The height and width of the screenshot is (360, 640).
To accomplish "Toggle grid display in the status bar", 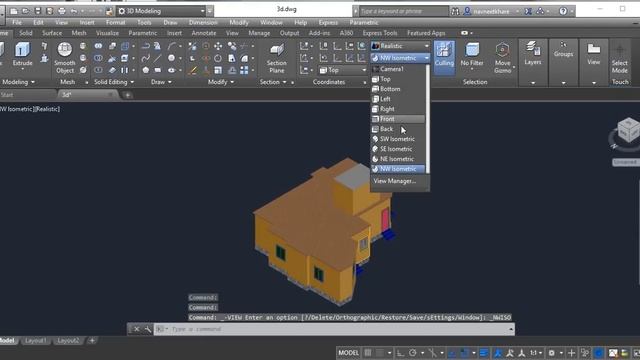I will pyautogui.click(x=368, y=353).
